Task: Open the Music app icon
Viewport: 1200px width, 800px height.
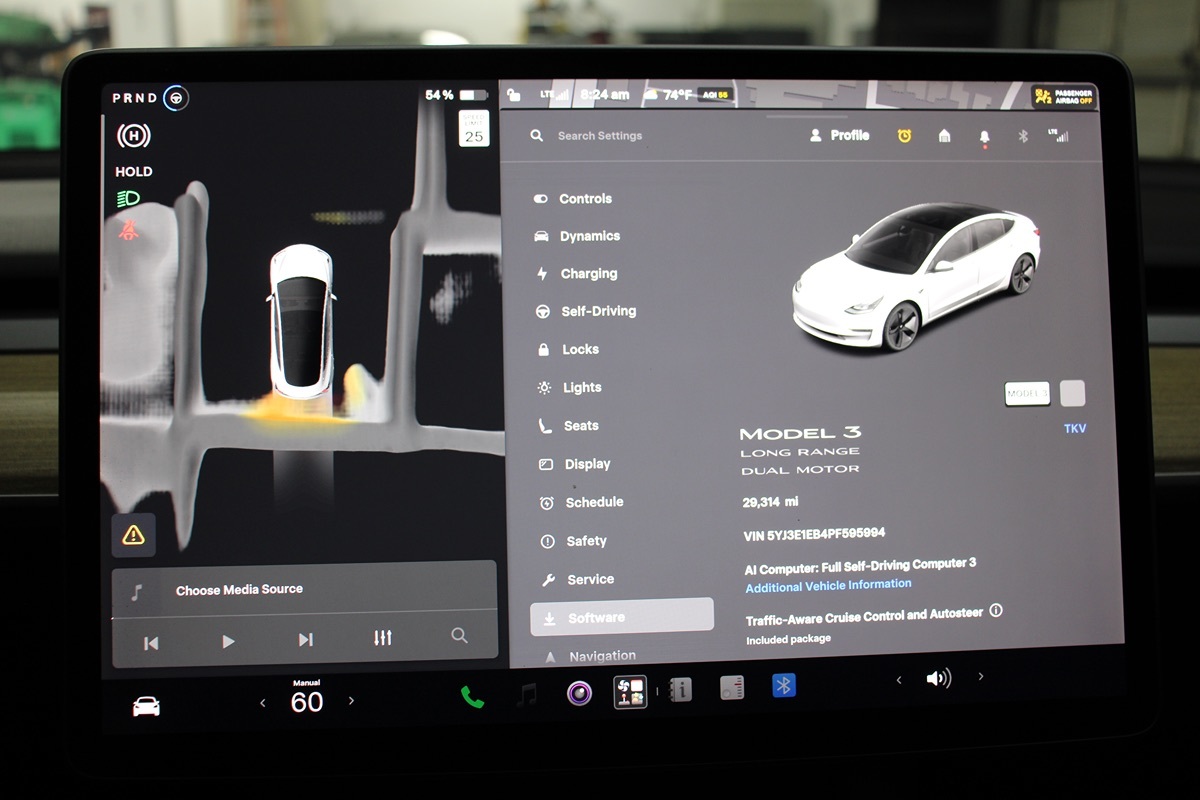Action: 526,695
